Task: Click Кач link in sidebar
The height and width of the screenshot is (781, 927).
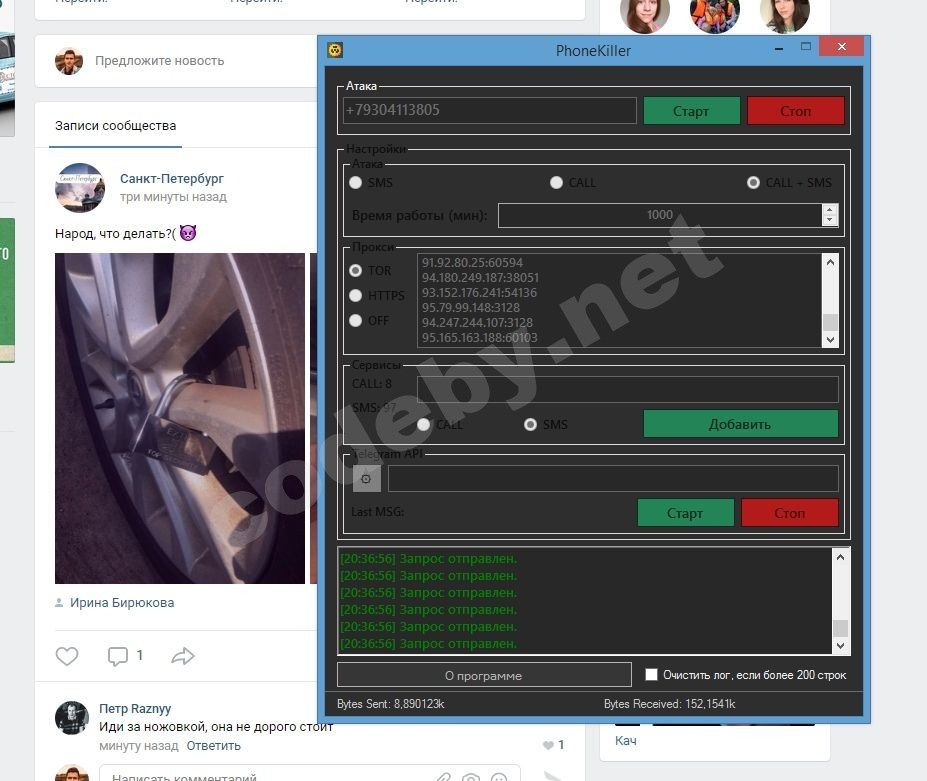Action: [x=625, y=741]
